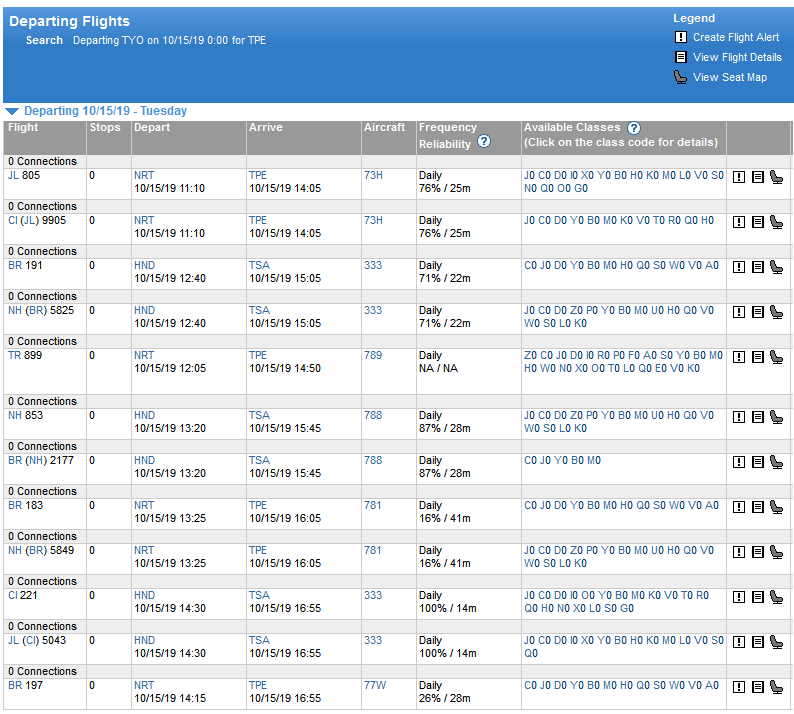Open seat map for TR 899

(x=776, y=358)
